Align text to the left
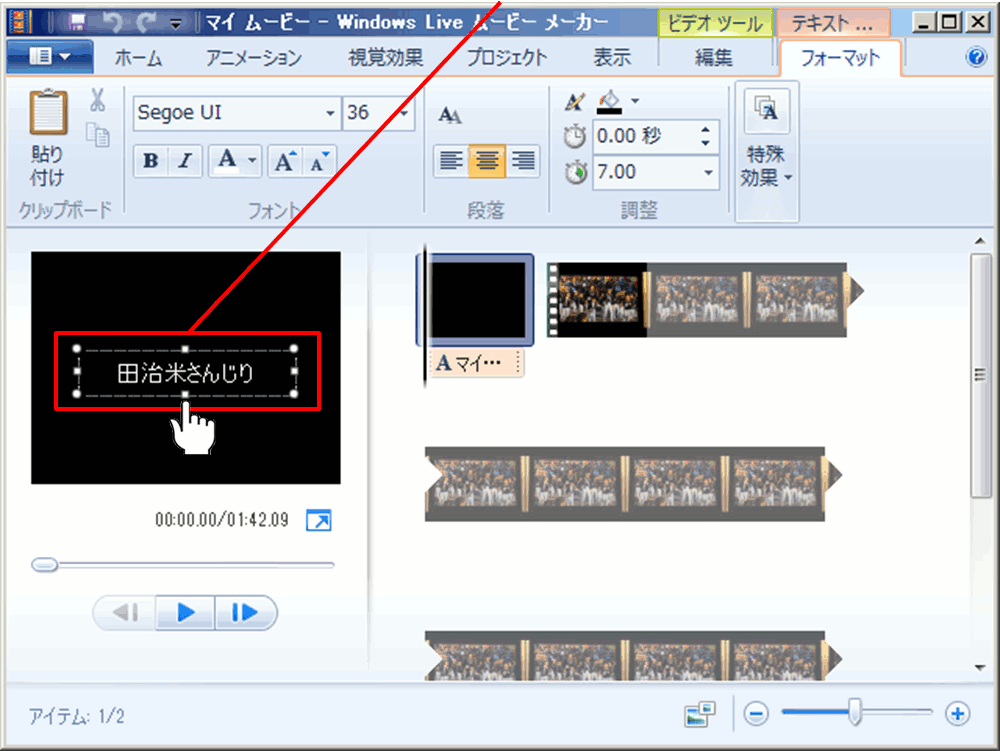This screenshot has height=751, width=1000. coord(452,161)
